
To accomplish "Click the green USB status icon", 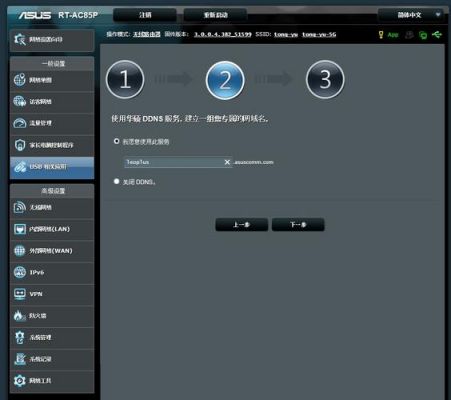I will pyautogui.click(x=437, y=34).
